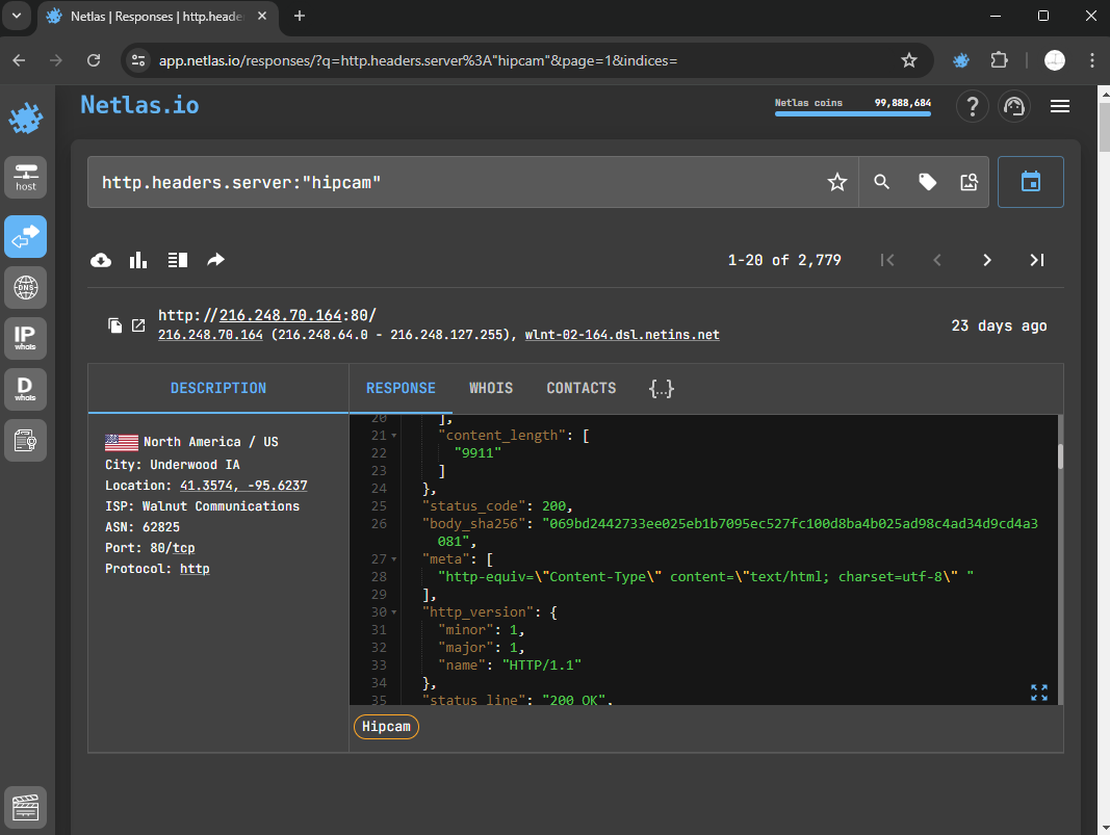Toggle fullscreen view of response code
The width and height of the screenshot is (1110, 835).
click(1039, 692)
